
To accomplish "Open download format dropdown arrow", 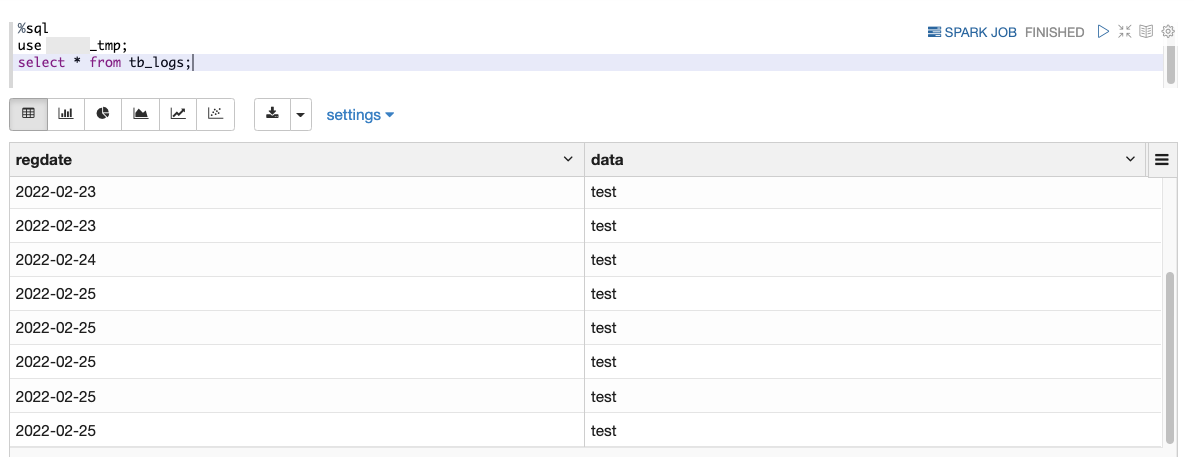I will (x=301, y=115).
